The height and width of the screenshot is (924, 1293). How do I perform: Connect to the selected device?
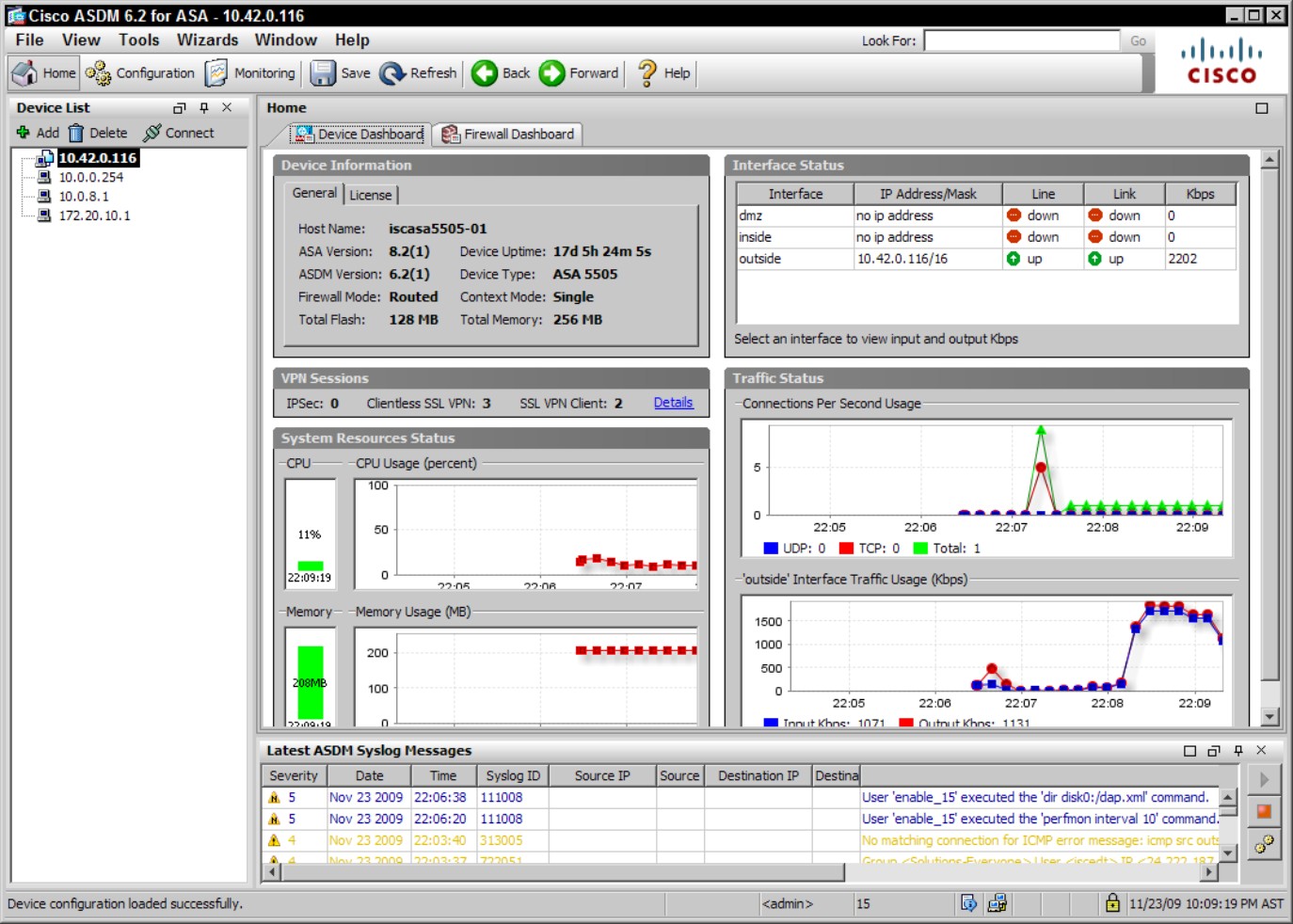pos(179,133)
